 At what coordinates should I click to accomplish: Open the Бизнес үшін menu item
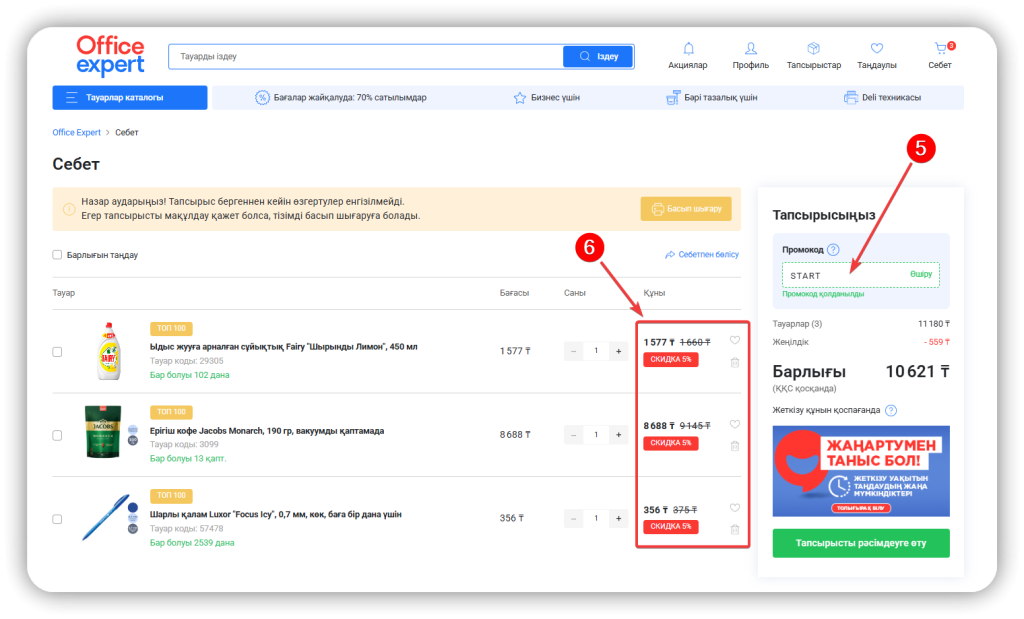(546, 98)
